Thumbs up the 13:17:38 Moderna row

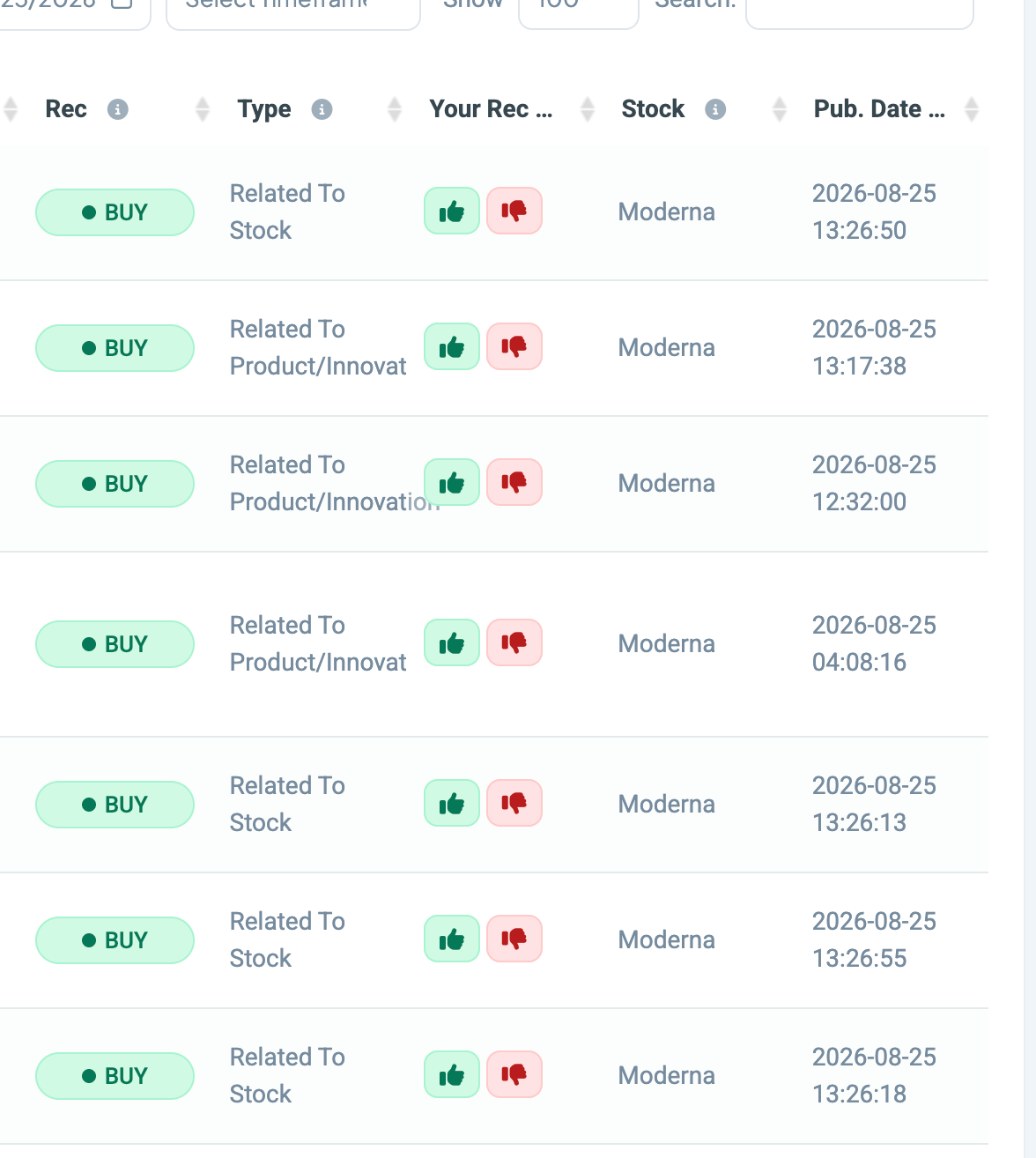(452, 347)
